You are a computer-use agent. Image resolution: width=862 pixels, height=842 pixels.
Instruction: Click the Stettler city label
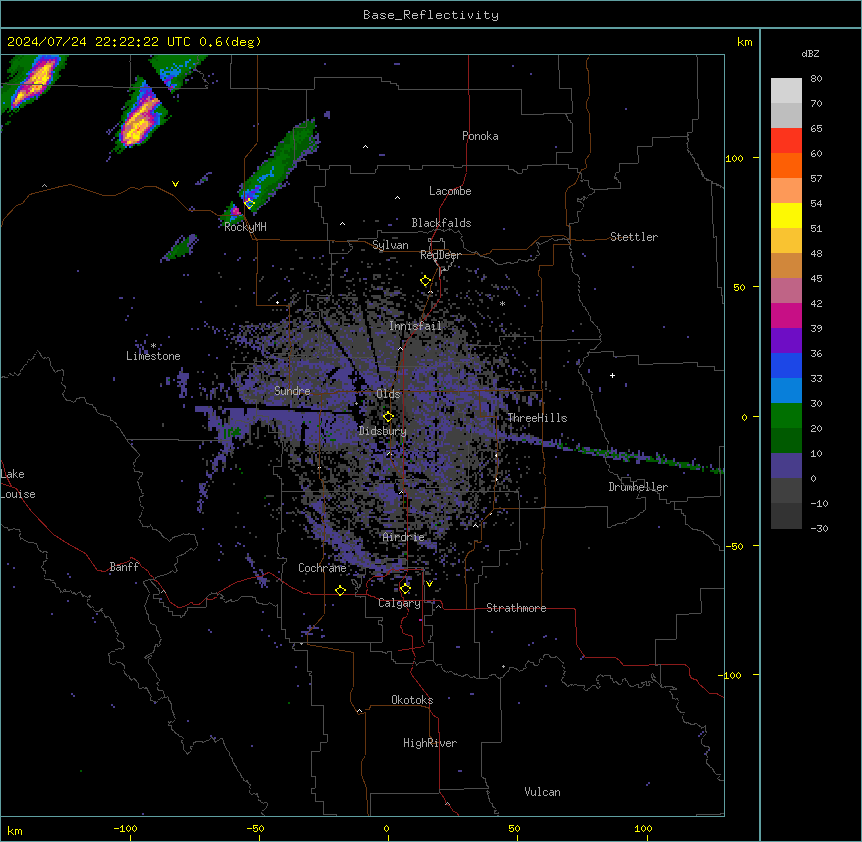click(x=634, y=237)
